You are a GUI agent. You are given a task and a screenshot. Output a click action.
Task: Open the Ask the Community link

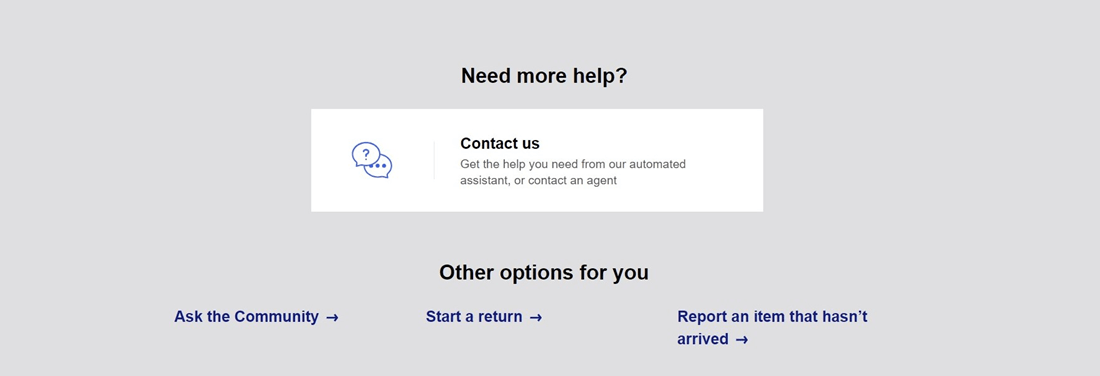[x=256, y=317]
